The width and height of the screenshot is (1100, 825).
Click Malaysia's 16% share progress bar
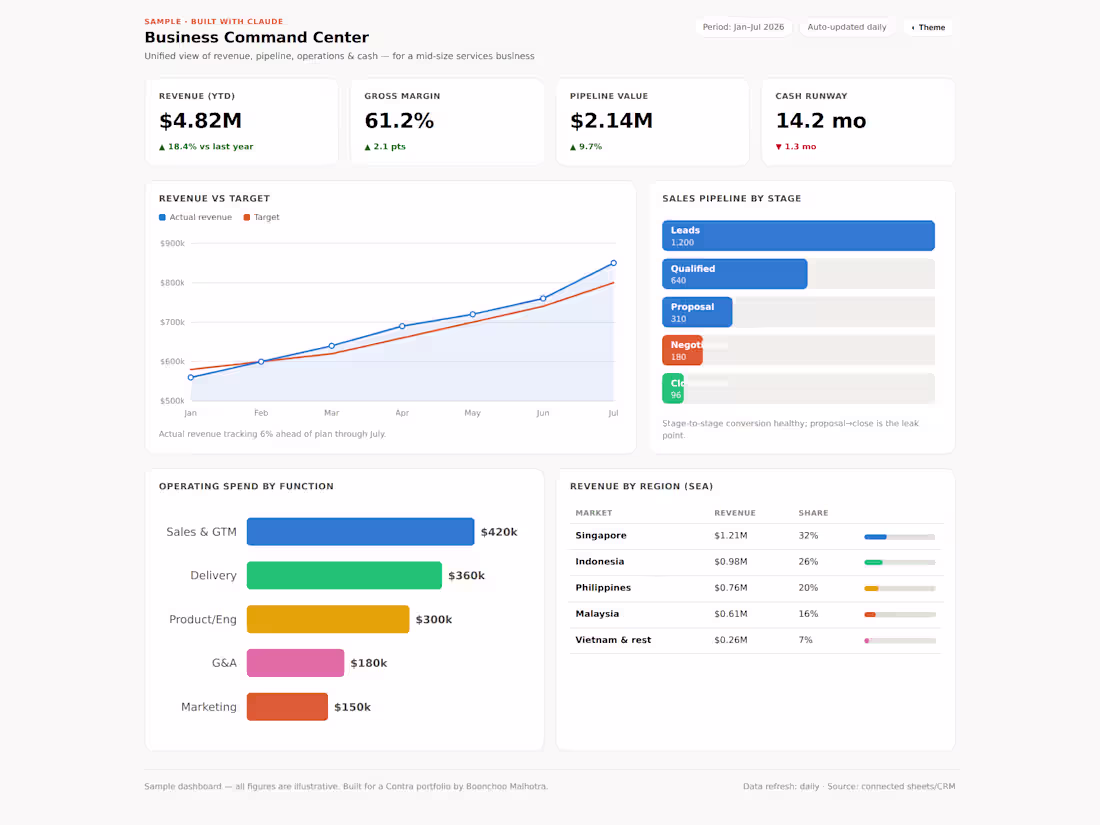point(900,615)
